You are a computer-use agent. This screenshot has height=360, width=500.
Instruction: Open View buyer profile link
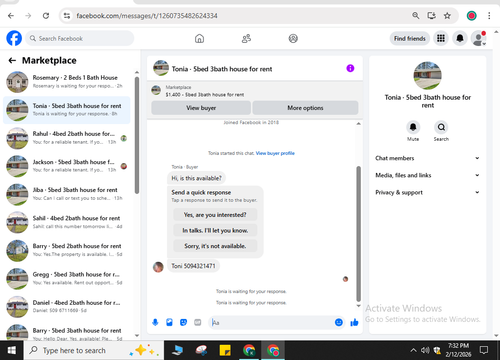click(x=275, y=153)
